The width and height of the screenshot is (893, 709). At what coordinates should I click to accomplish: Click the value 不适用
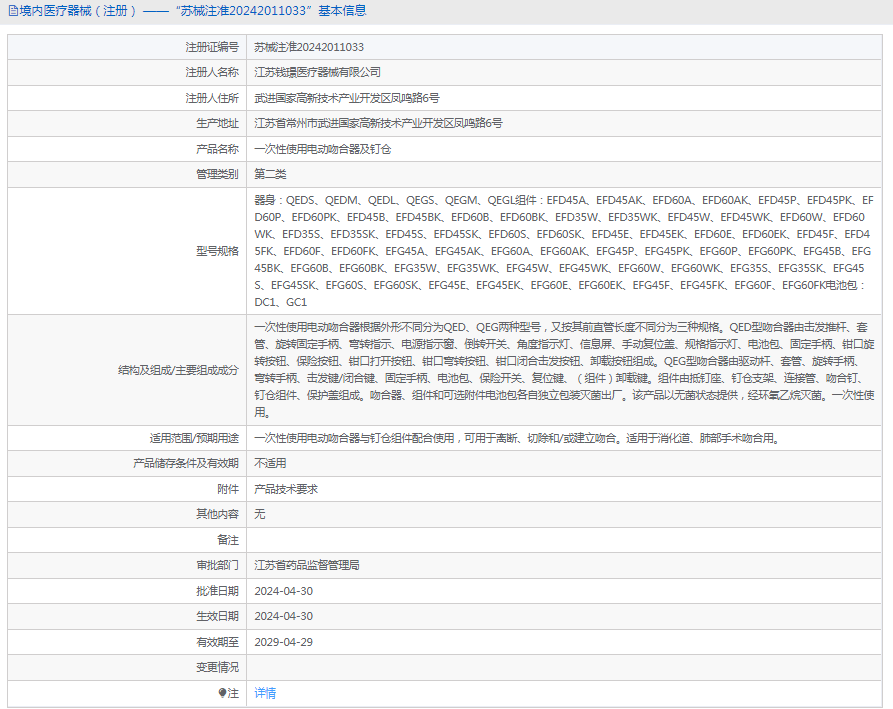[x=270, y=463]
